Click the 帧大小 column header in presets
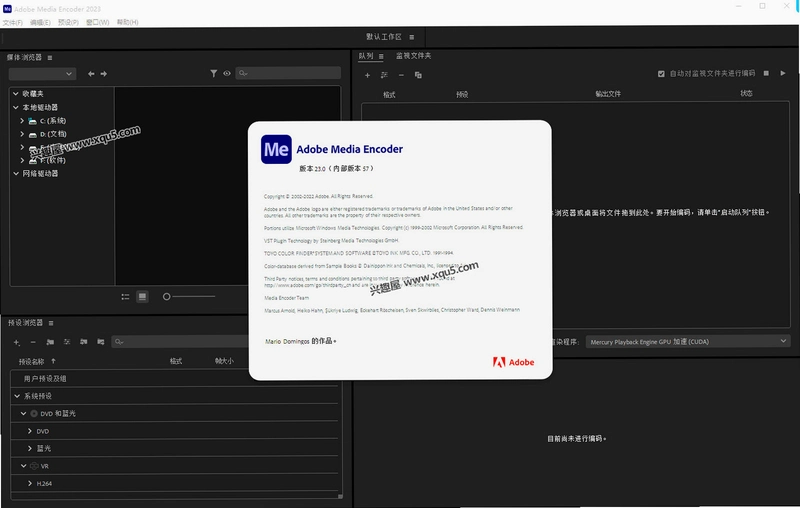800x508 pixels. (224, 361)
